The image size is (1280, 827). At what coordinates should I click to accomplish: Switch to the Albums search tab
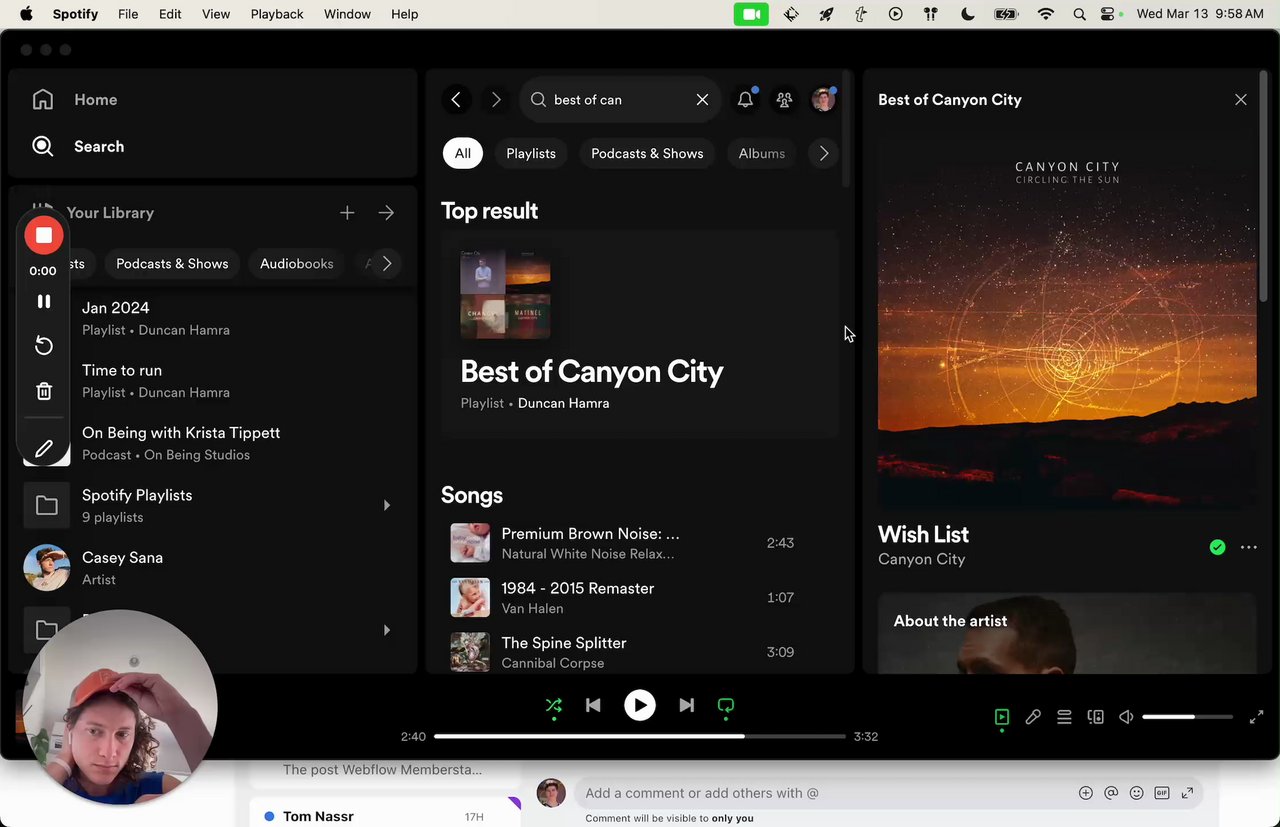pos(762,153)
